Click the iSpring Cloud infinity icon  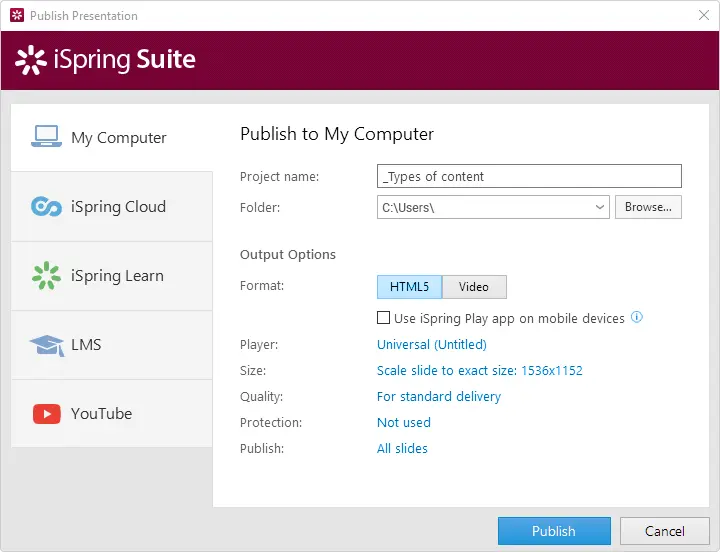[x=46, y=206]
